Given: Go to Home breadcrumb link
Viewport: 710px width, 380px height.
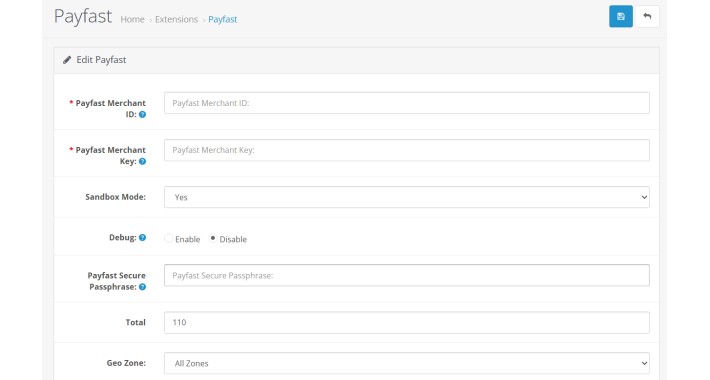Looking at the screenshot, I should (132, 19).
